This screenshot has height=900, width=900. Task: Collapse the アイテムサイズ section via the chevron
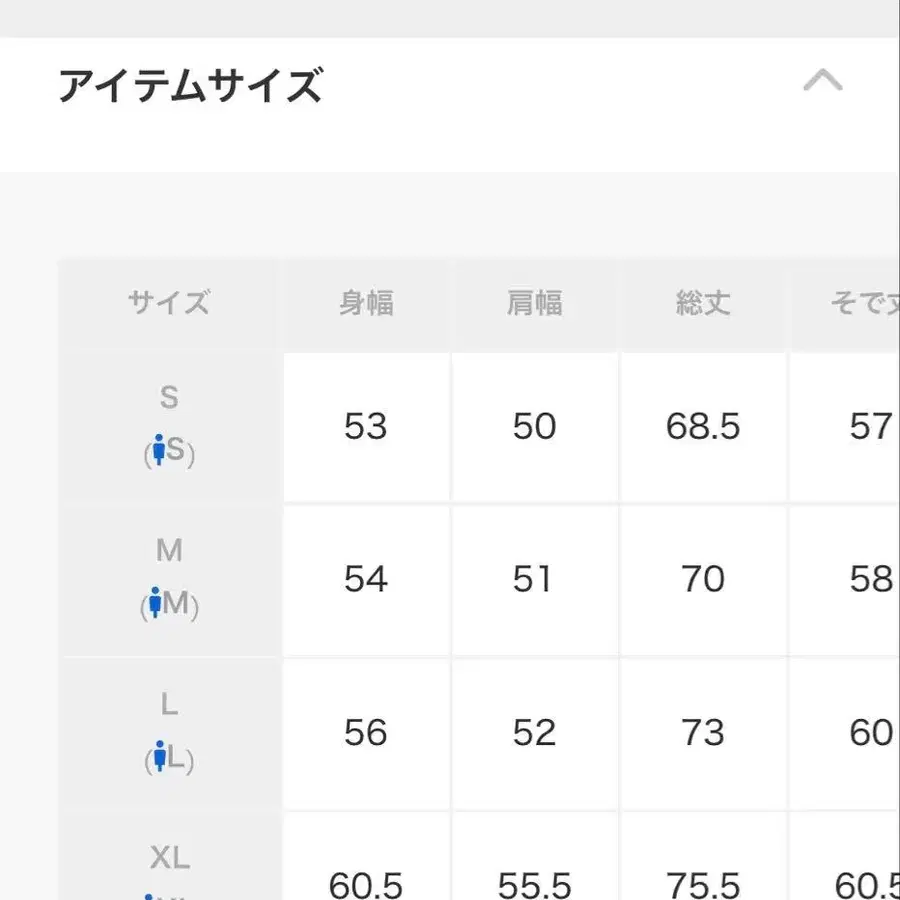[x=823, y=81]
